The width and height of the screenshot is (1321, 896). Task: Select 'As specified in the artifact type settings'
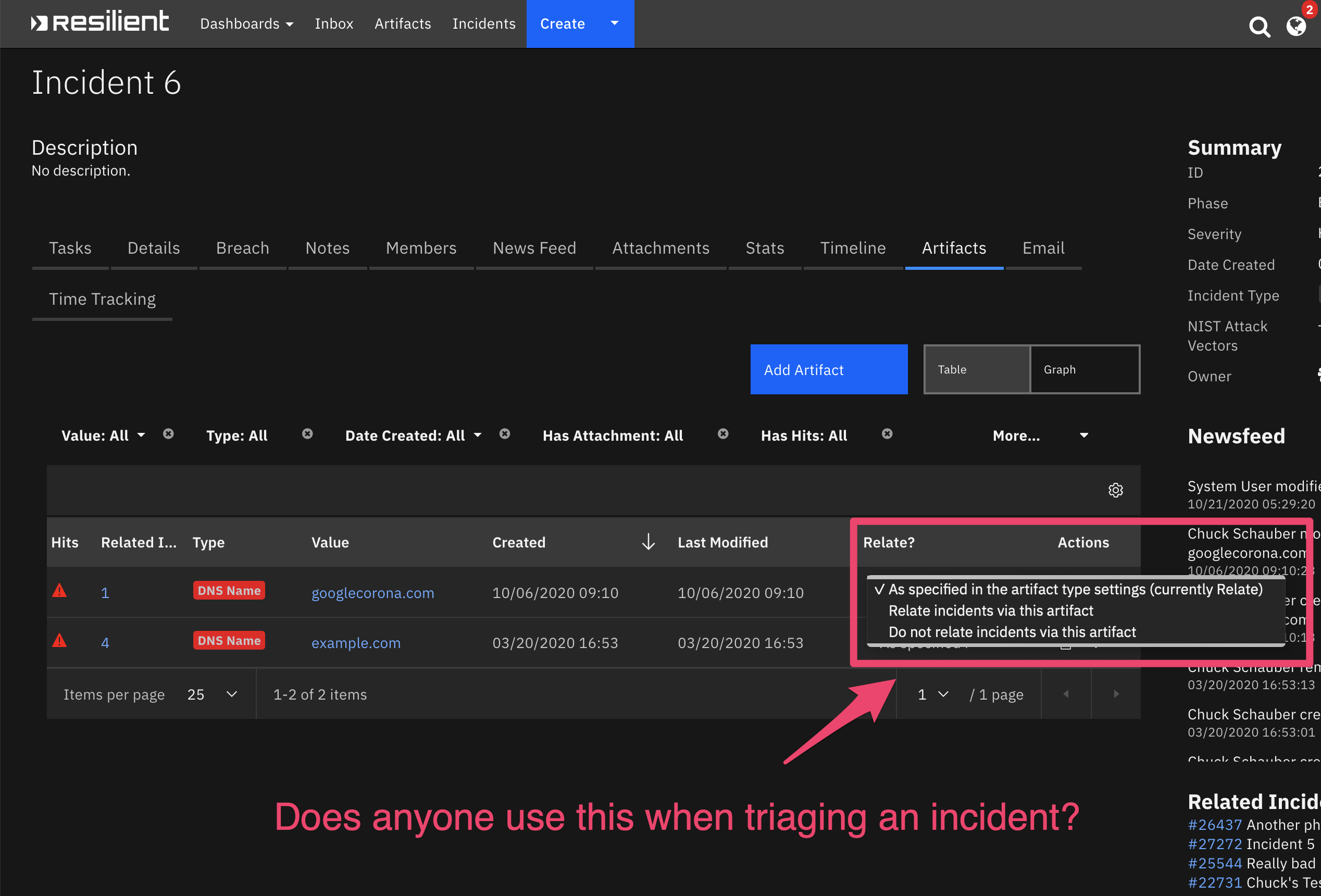click(1075, 590)
